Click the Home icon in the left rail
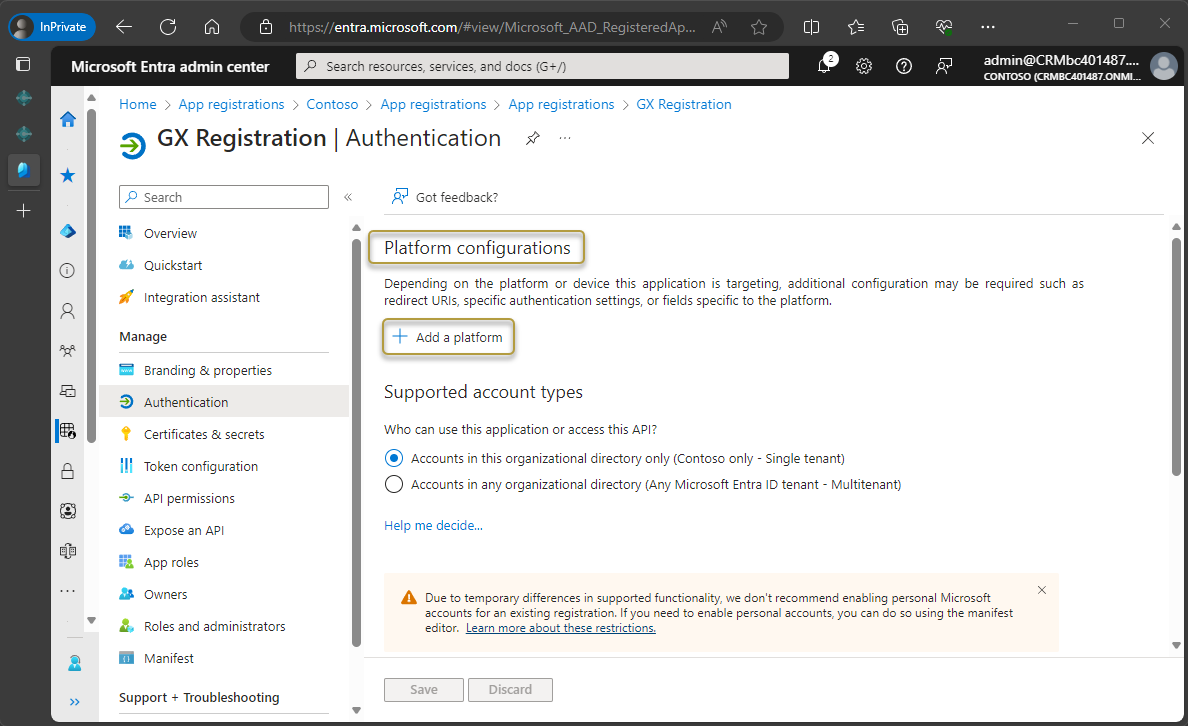Image resolution: width=1188 pixels, height=726 pixels. click(x=68, y=120)
